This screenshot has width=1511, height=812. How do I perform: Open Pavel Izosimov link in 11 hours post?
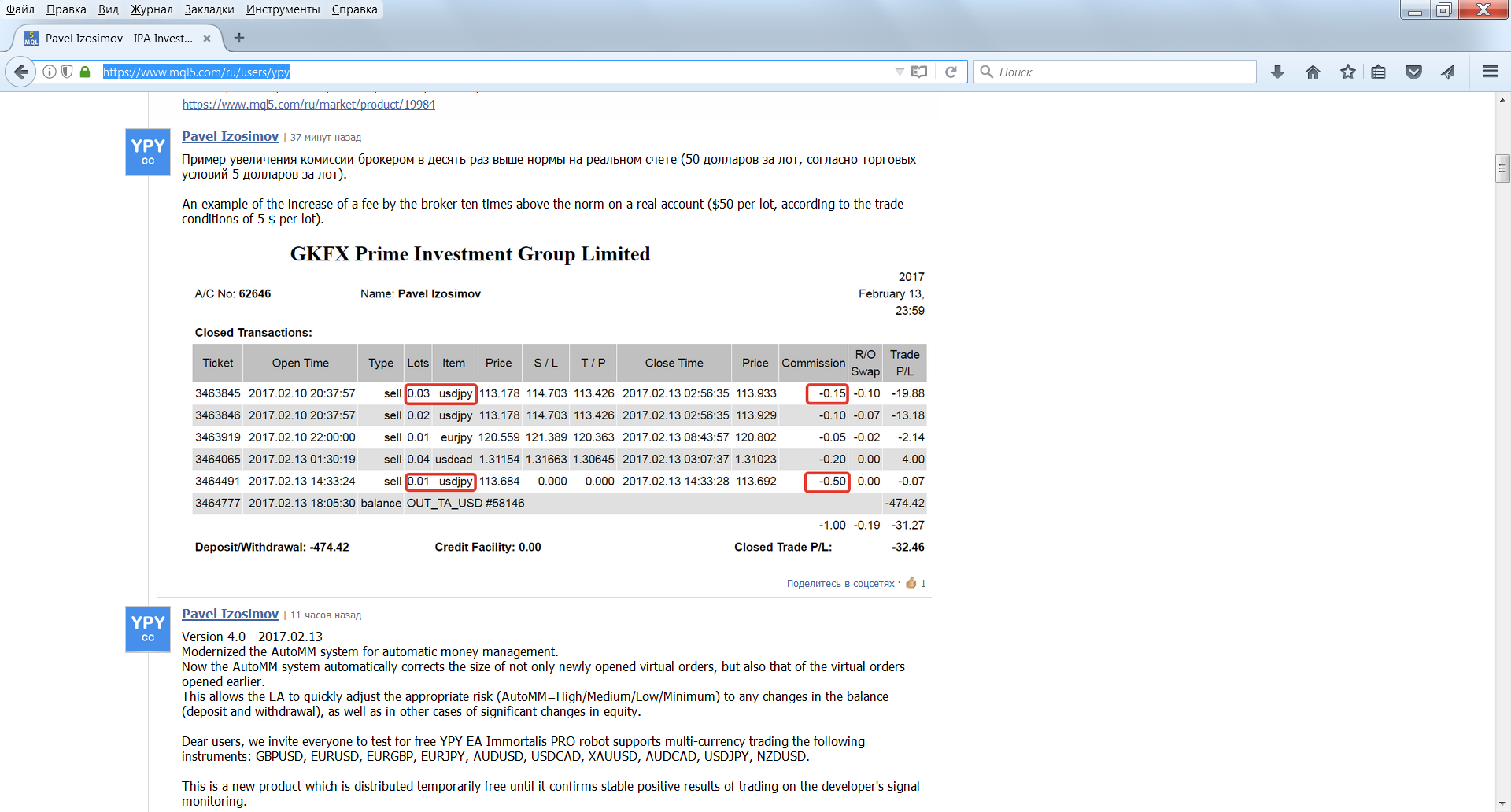230,614
